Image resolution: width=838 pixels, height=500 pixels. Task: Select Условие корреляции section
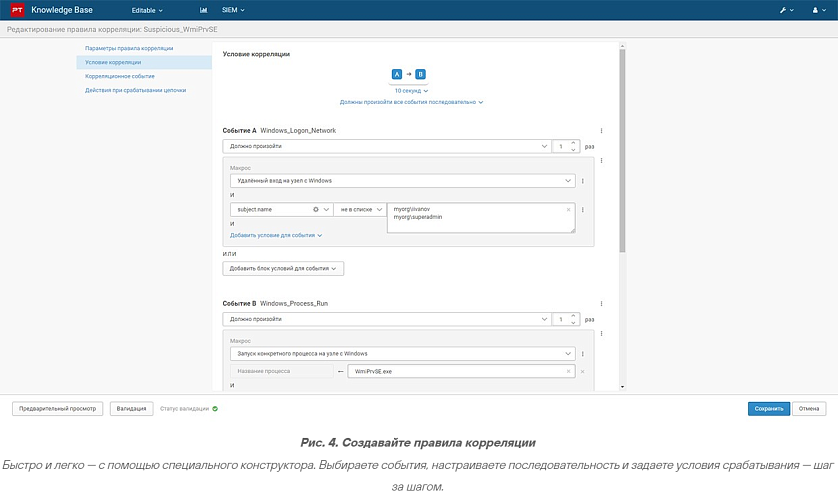click(144, 62)
